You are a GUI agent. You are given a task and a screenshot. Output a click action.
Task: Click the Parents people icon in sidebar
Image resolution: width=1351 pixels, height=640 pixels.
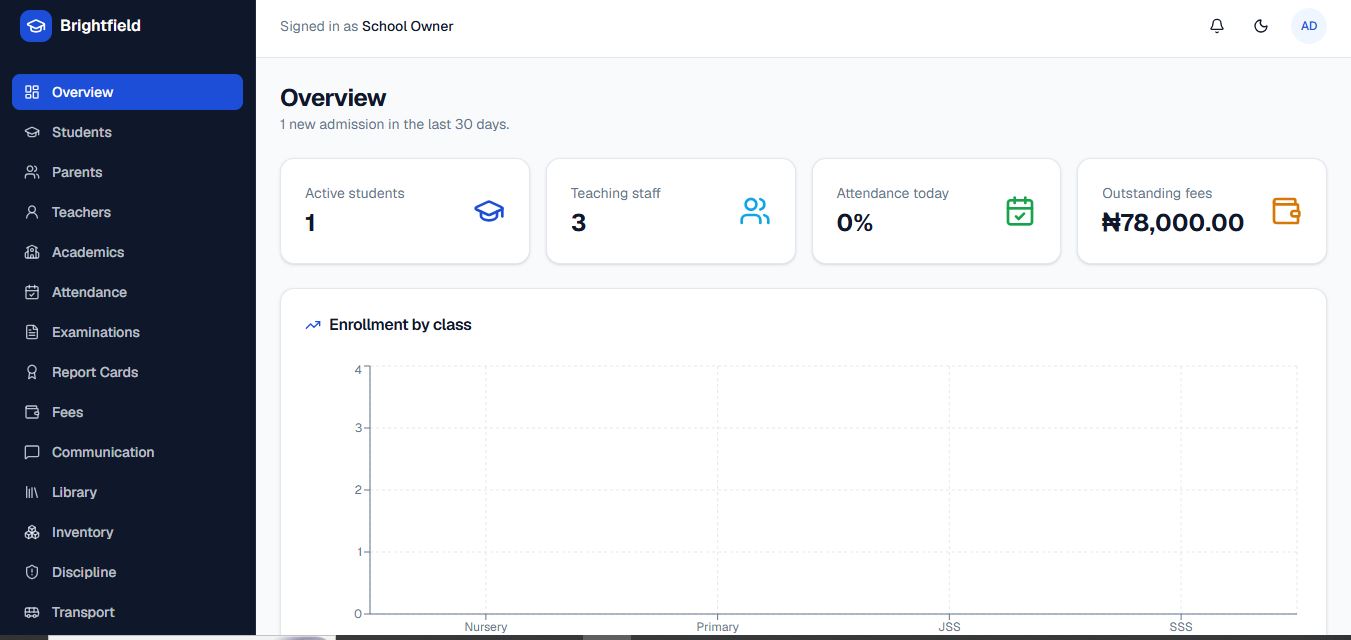click(x=32, y=172)
